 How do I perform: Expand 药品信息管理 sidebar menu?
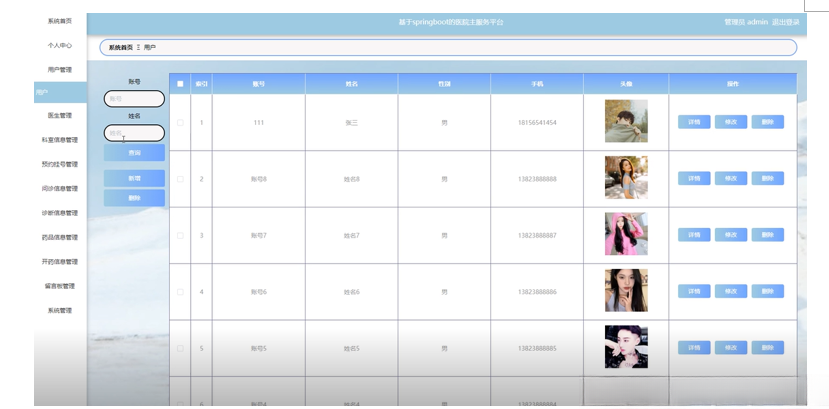pyautogui.click(x=60, y=237)
